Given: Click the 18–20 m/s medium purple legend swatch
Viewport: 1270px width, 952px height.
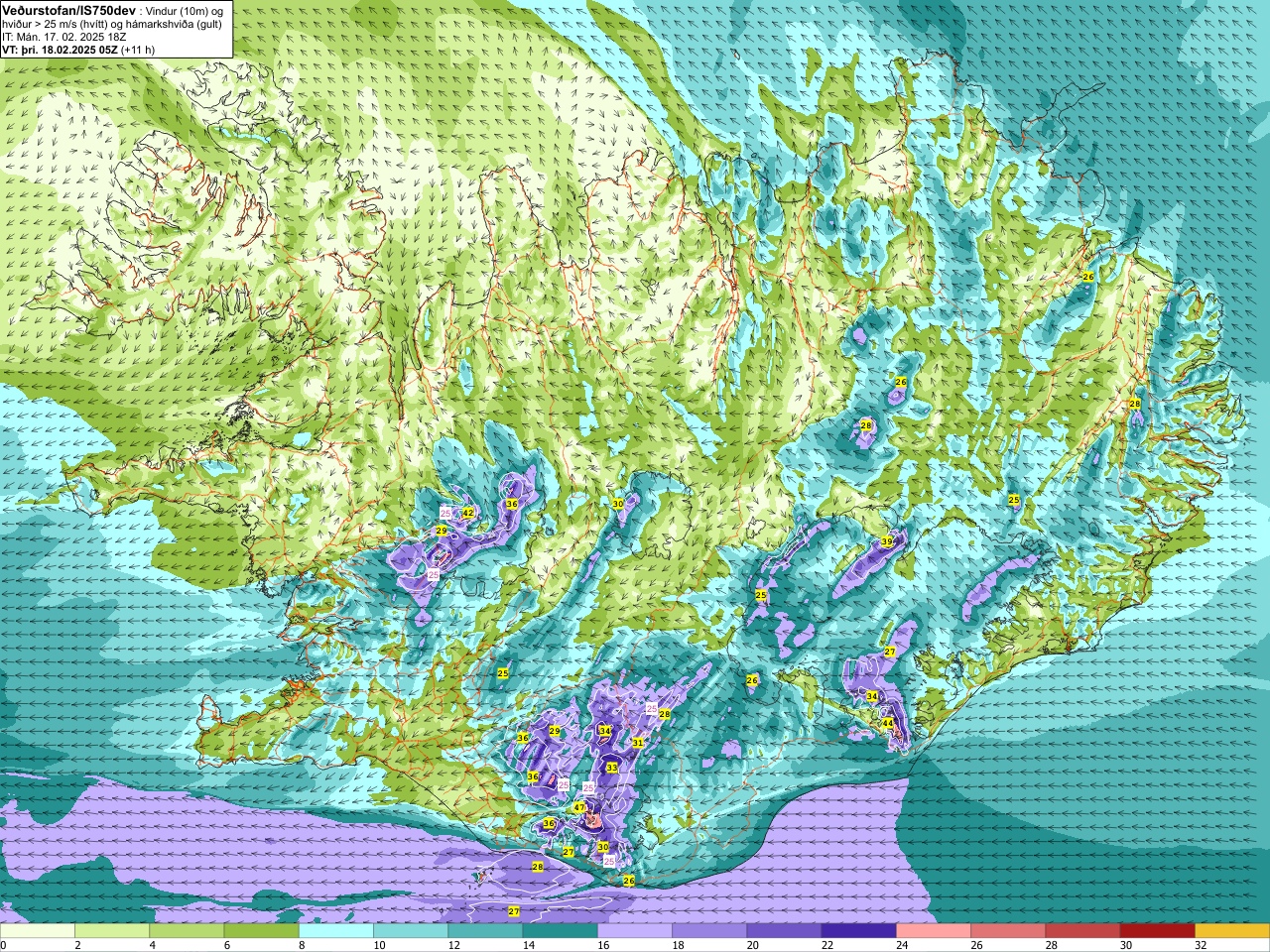Looking at the screenshot, I should [x=709, y=931].
